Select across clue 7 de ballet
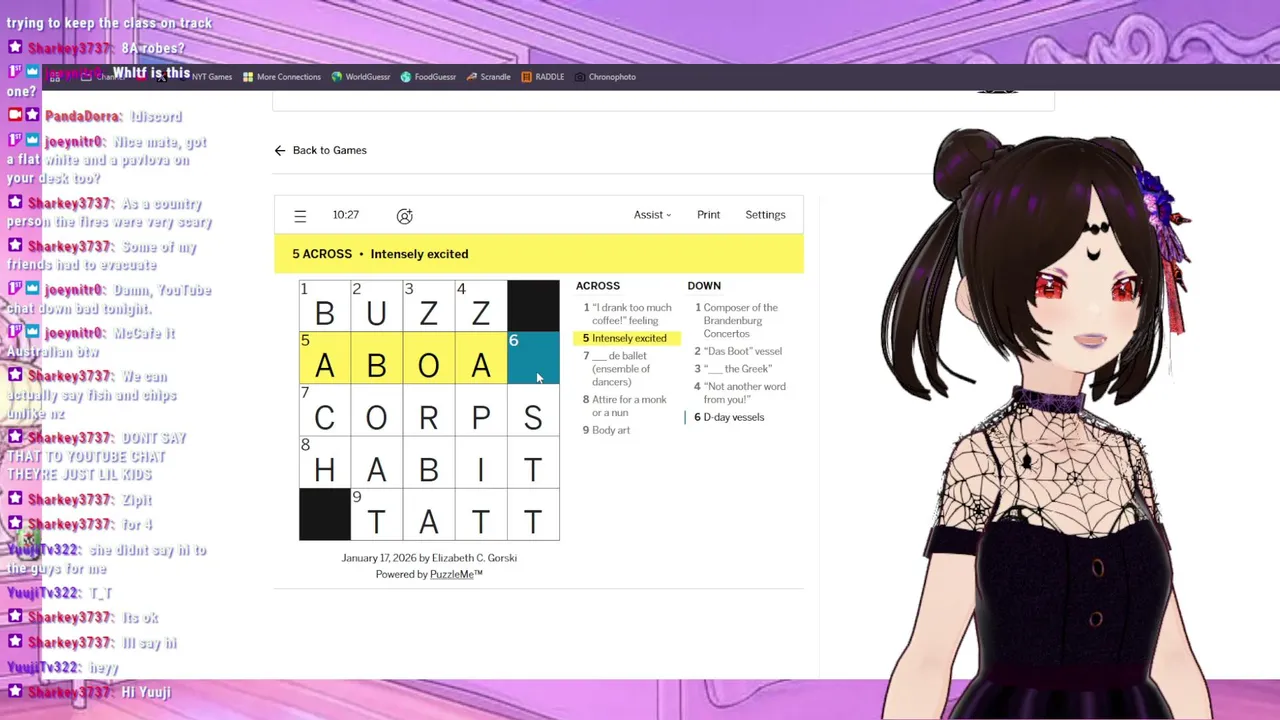The image size is (1280, 720). tap(628, 369)
